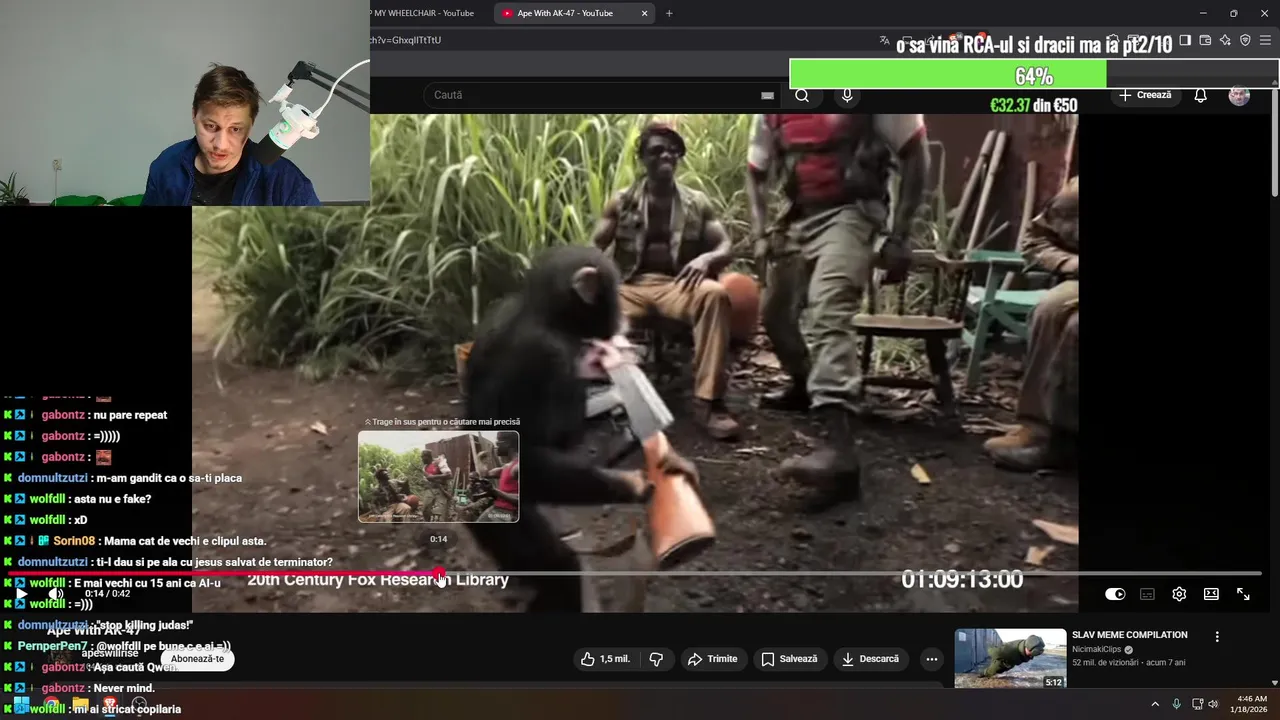Open the volume tray icon
This screenshot has height=720, width=1280.
point(1213,704)
